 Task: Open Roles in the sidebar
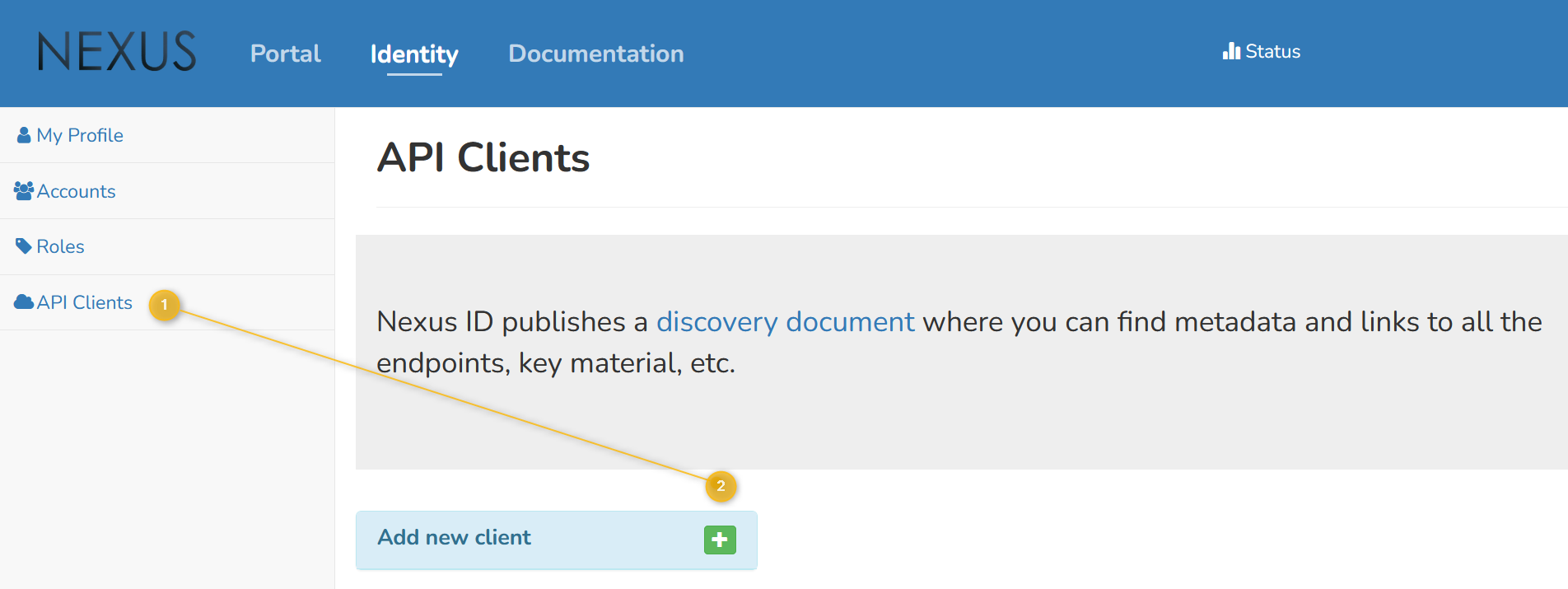[x=60, y=246]
